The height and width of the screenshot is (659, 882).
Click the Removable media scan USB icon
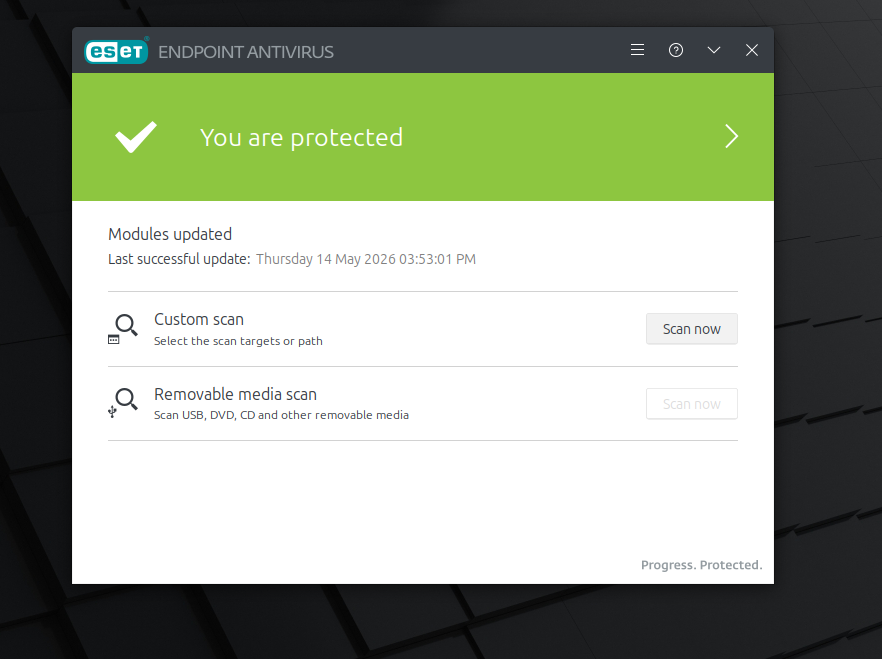coord(123,403)
